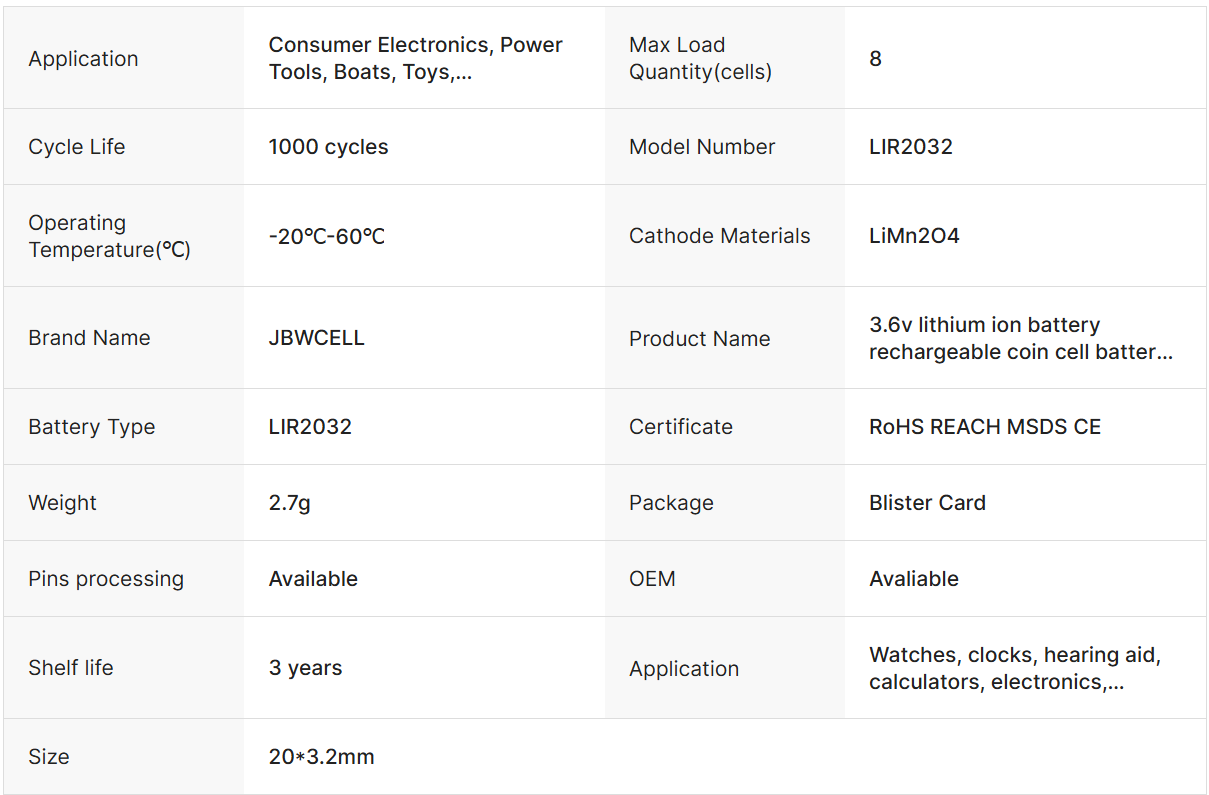The image size is (1209, 795).
Task: Click the Pins processing label
Action: (x=106, y=579)
